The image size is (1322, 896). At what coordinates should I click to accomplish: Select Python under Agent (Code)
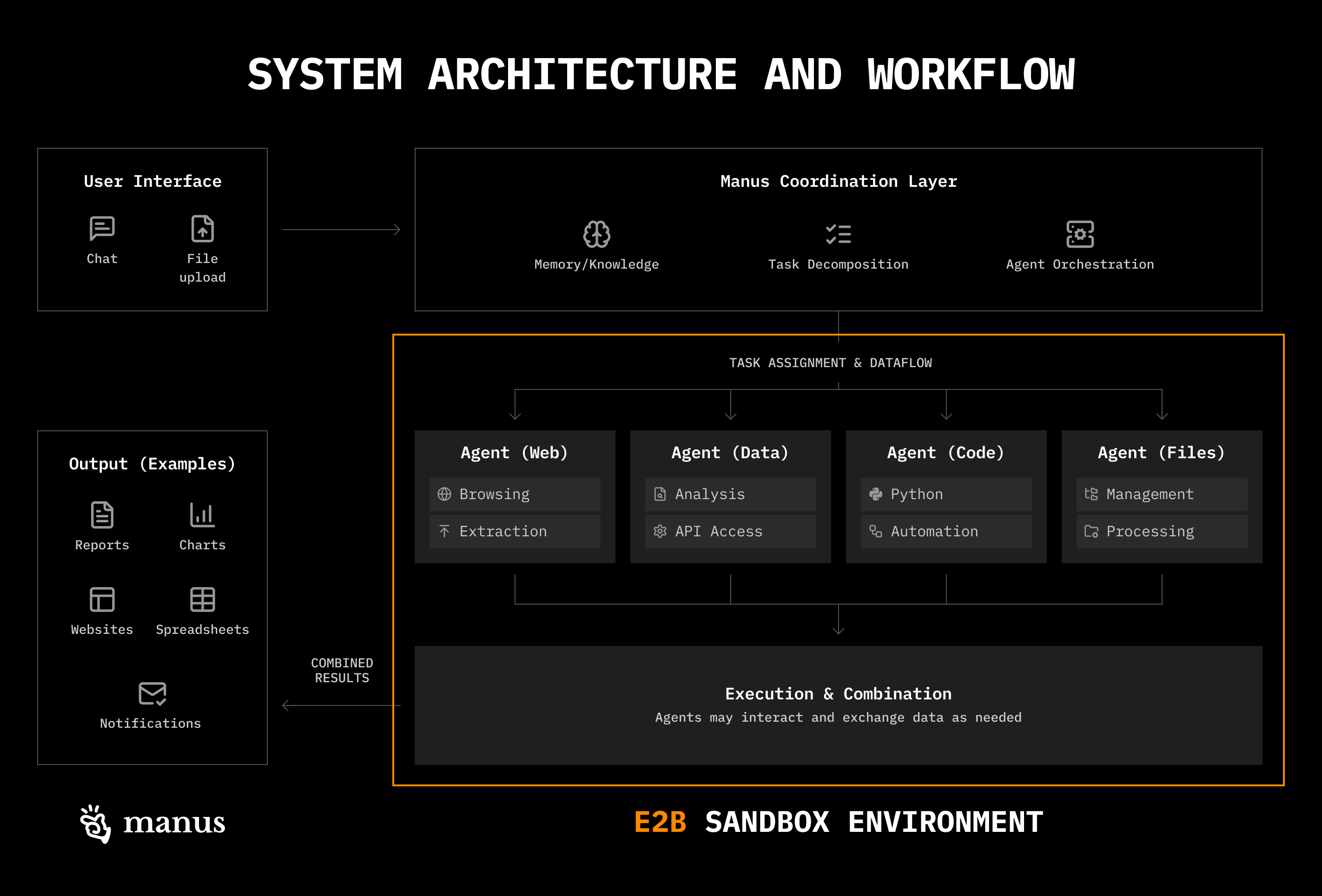point(946,494)
